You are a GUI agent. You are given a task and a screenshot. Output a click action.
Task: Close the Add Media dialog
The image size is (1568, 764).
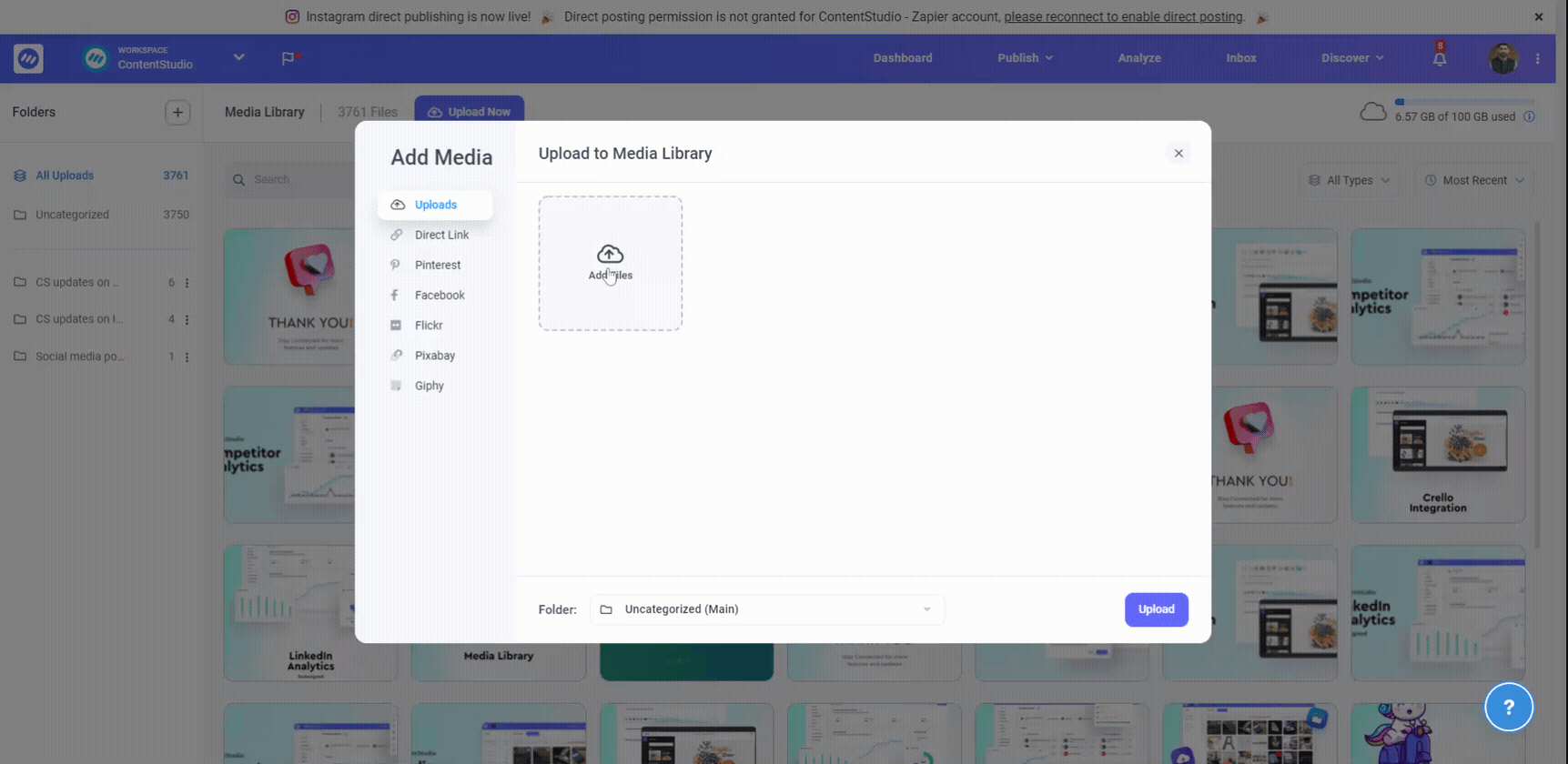pos(1179,153)
